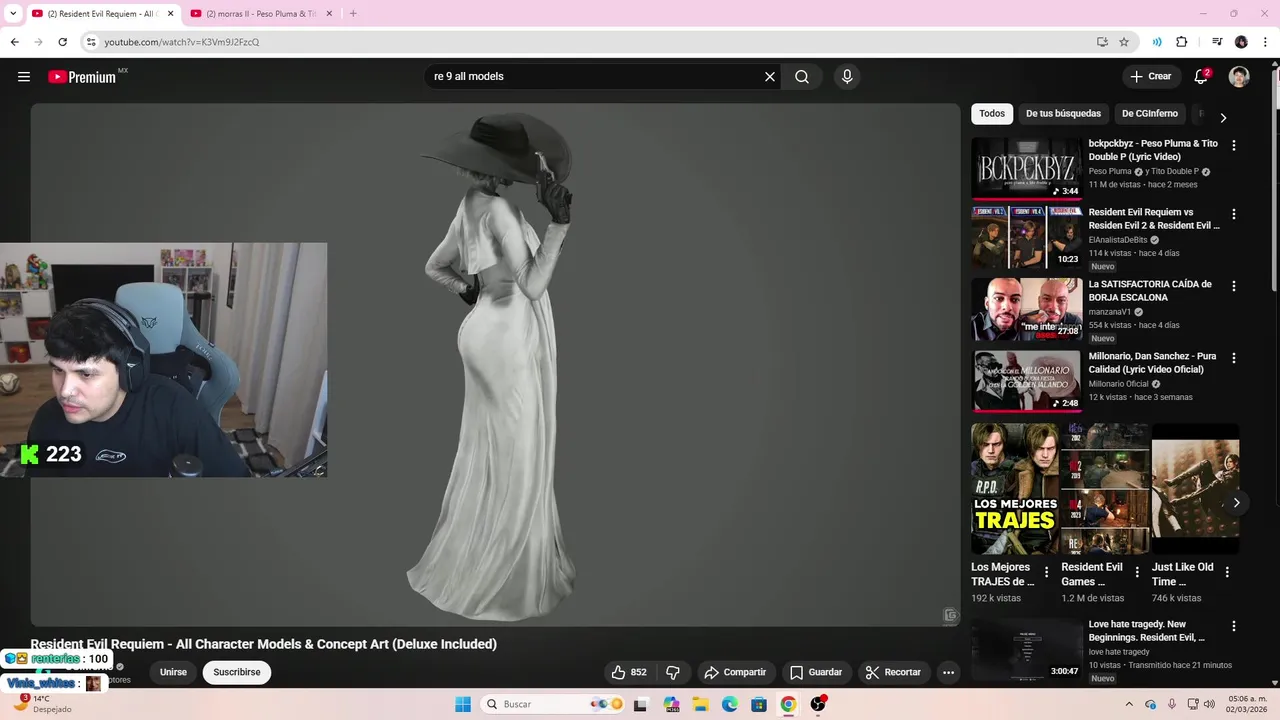Close the morras II browser tab
1280x720 pixels.
point(328,14)
